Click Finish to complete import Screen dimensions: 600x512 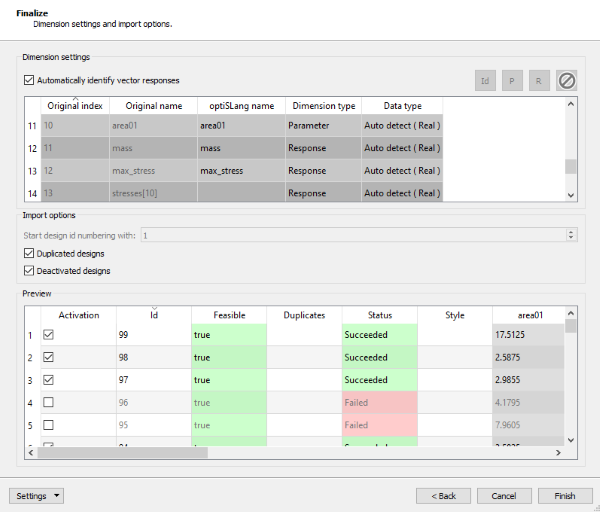pyautogui.click(x=565, y=496)
